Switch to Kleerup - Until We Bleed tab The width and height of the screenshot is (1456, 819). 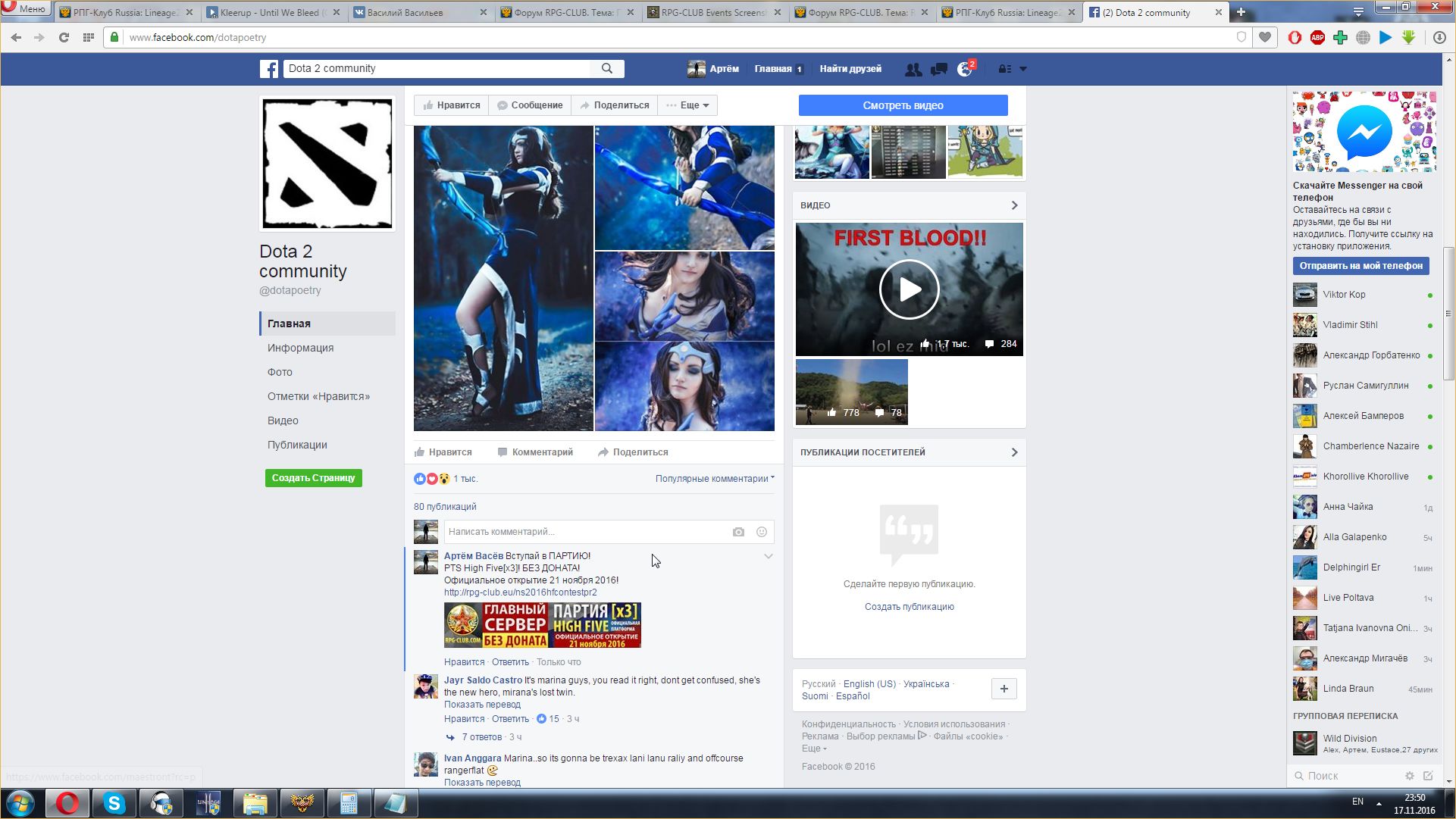pyautogui.click(x=274, y=12)
